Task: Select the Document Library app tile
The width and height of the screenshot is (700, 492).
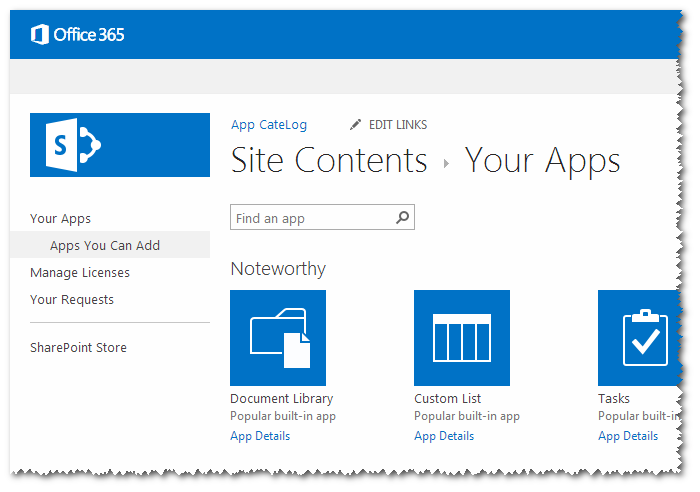Action: pyautogui.click(x=278, y=338)
